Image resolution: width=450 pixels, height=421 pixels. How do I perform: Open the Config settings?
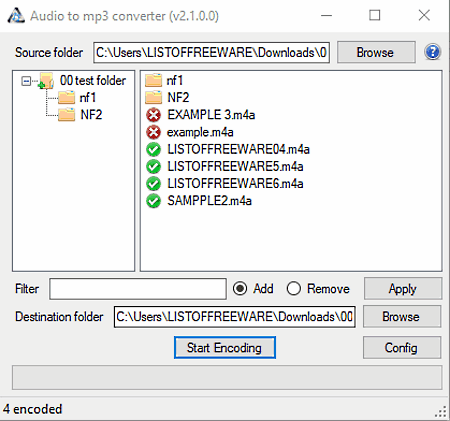tap(402, 348)
